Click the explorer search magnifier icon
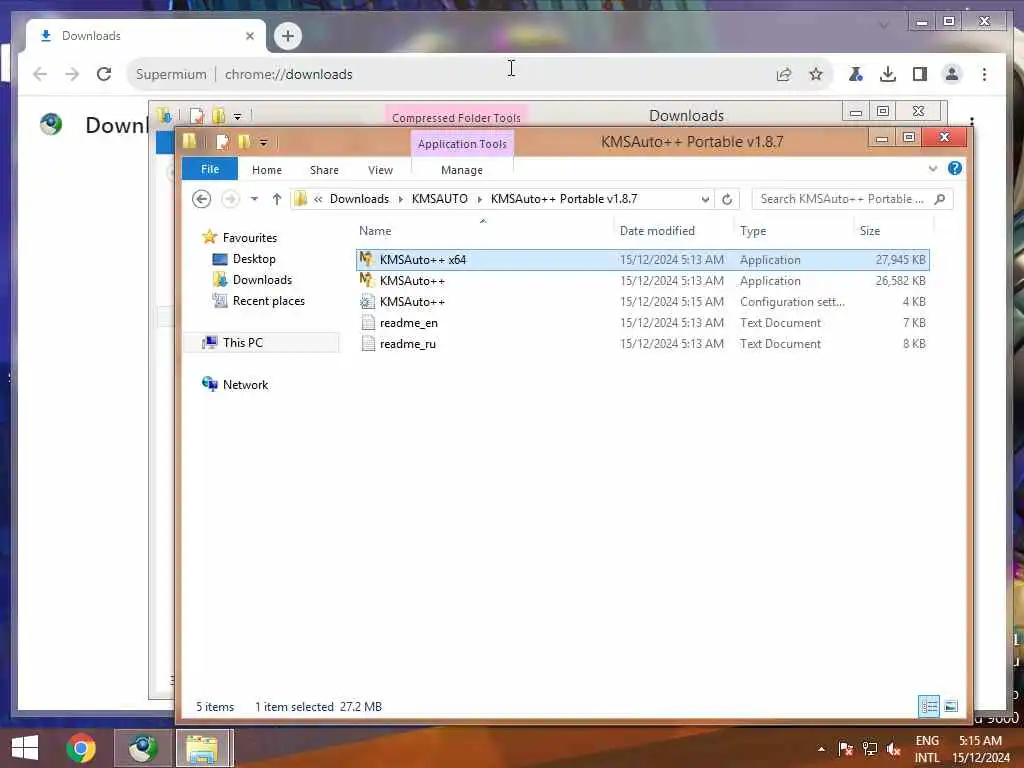The height and width of the screenshot is (768, 1024). pyautogui.click(x=940, y=199)
